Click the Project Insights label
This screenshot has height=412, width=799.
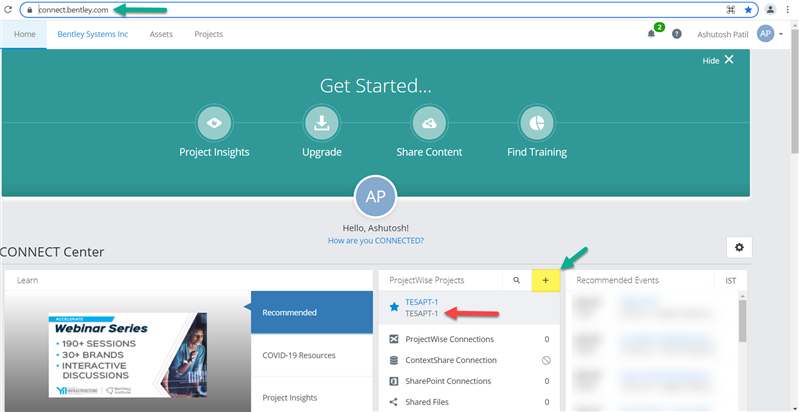[x=214, y=152]
